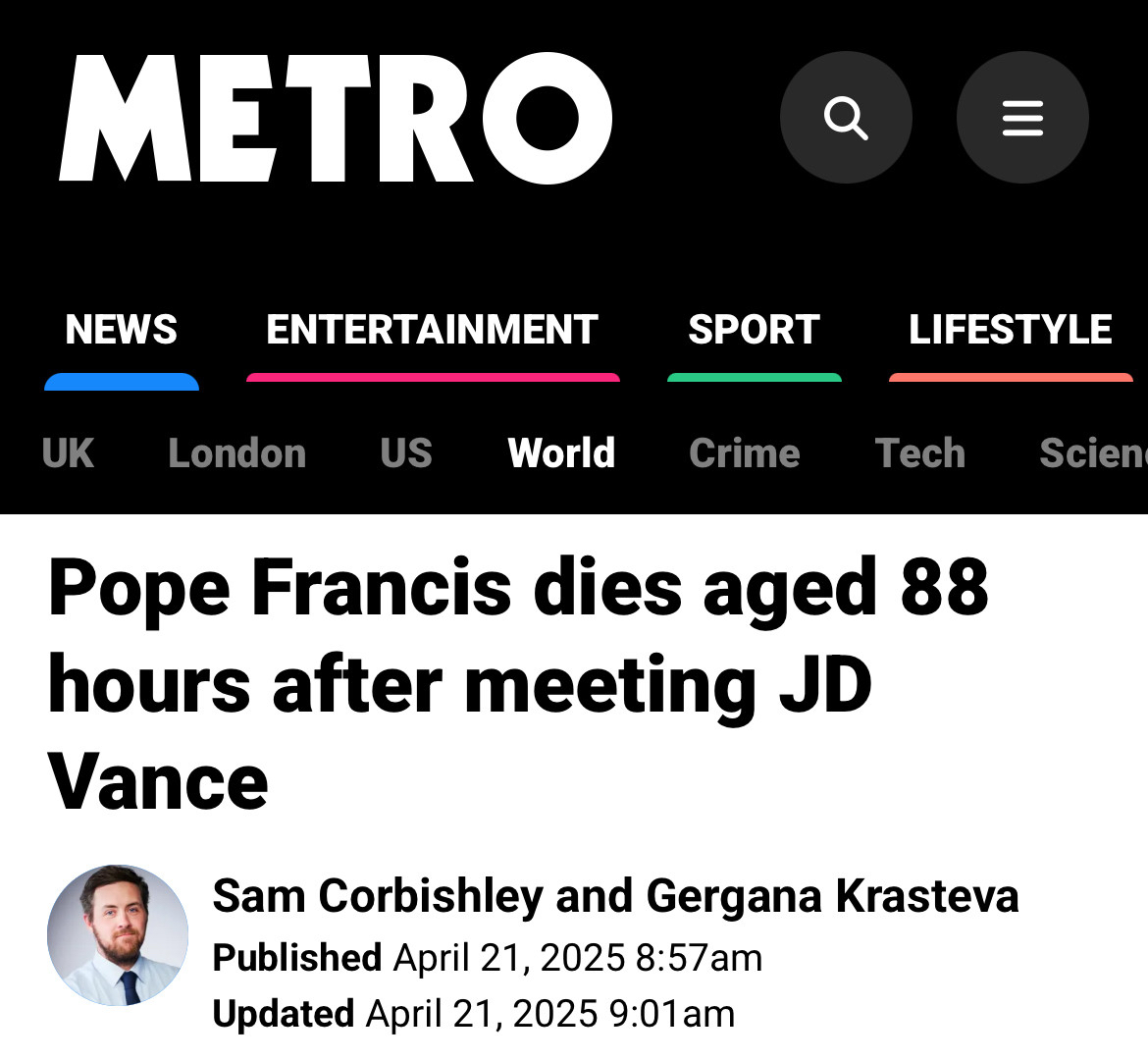Go to the Sport section

click(x=754, y=331)
